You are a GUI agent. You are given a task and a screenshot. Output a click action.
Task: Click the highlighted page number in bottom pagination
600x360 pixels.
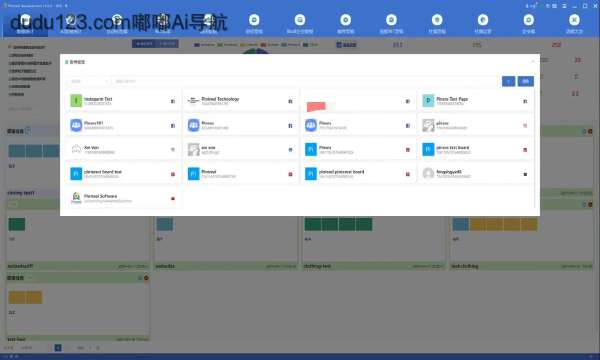click(58, 348)
